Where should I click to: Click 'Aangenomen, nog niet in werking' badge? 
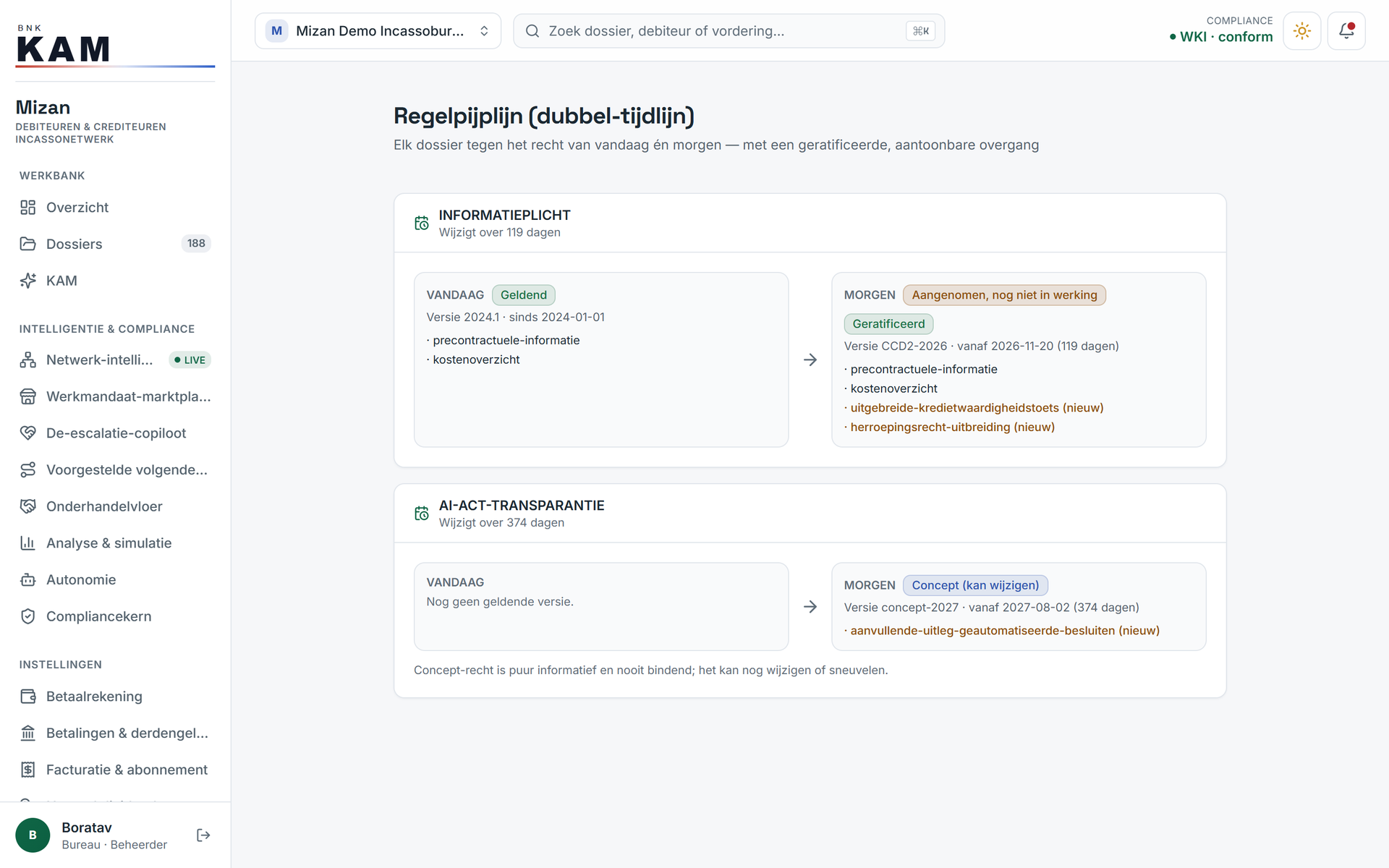pos(1004,295)
